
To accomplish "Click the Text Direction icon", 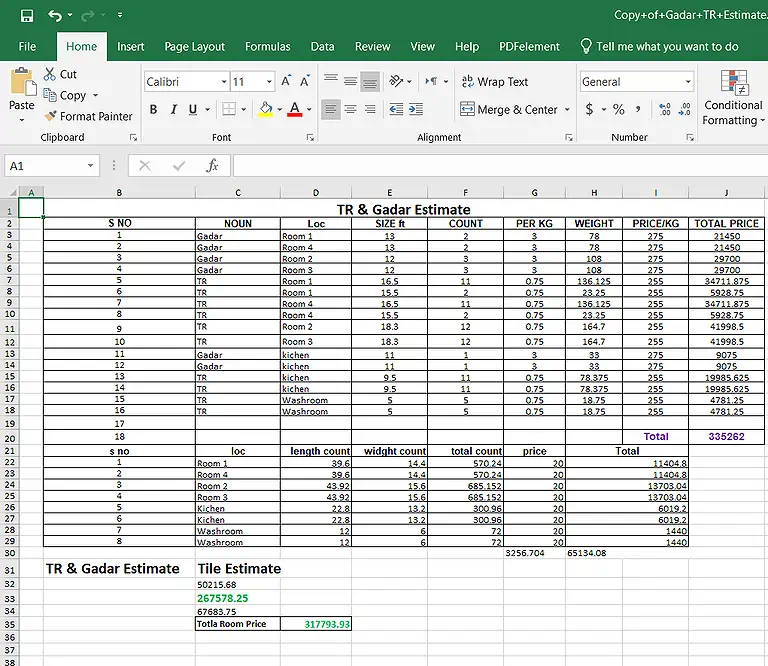I will [431, 81].
